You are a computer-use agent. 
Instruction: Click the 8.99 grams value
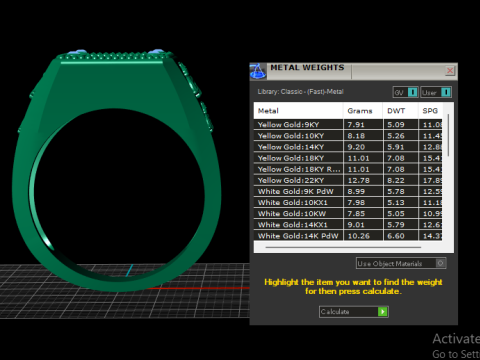click(356, 191)
